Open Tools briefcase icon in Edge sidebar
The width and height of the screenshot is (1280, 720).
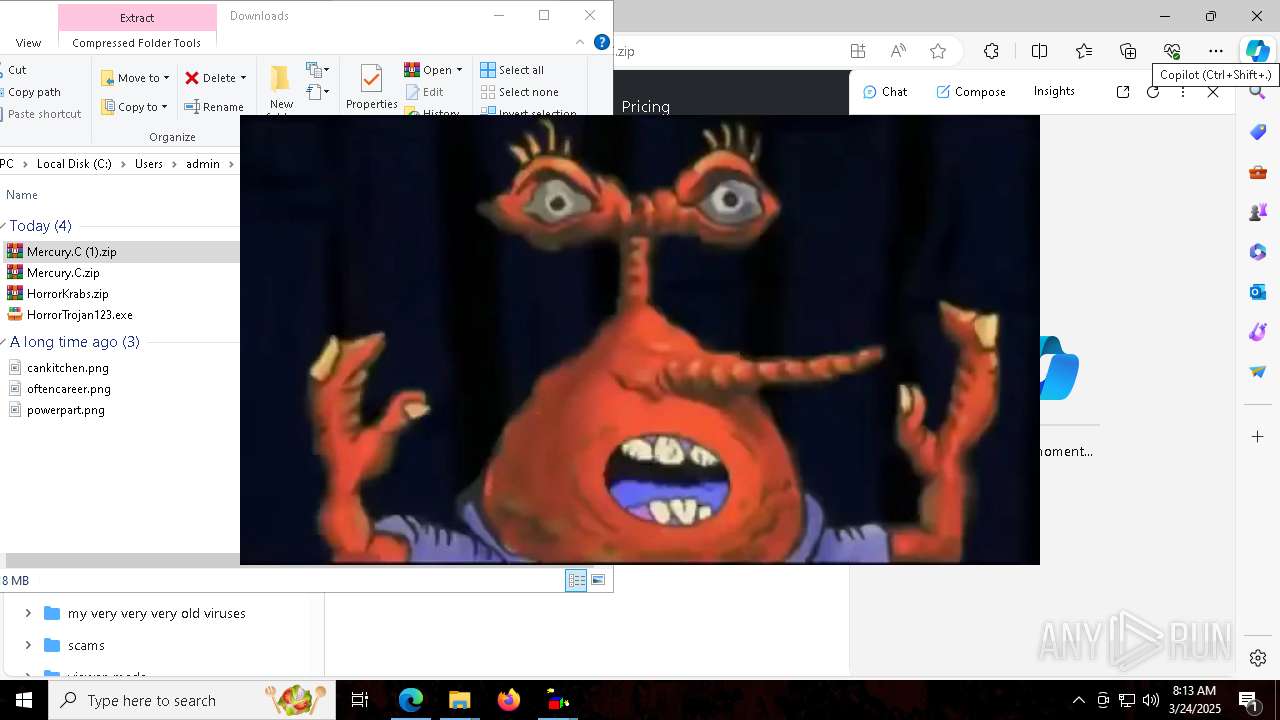[1258, 172]
